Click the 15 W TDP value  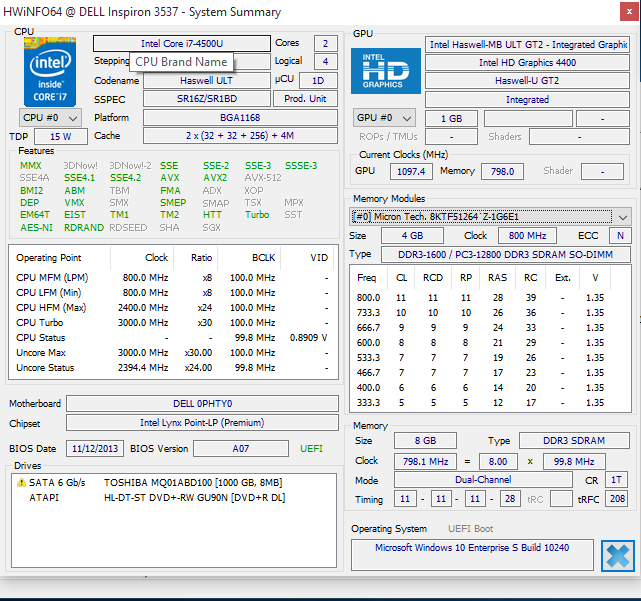pyautogui.click(x=61, y=137)
